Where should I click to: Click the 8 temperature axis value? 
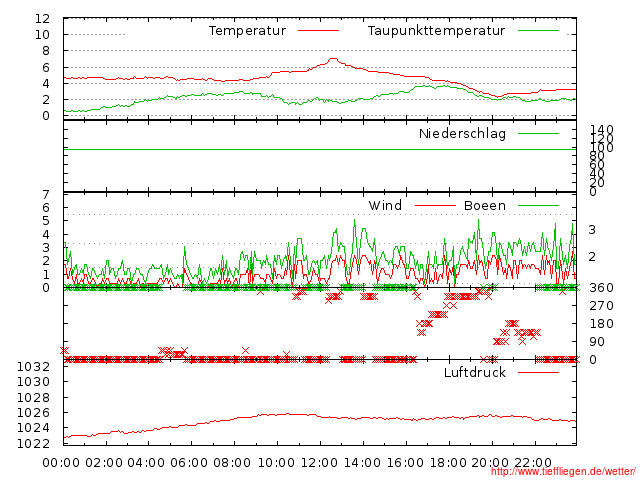click(x=46, y=51)
